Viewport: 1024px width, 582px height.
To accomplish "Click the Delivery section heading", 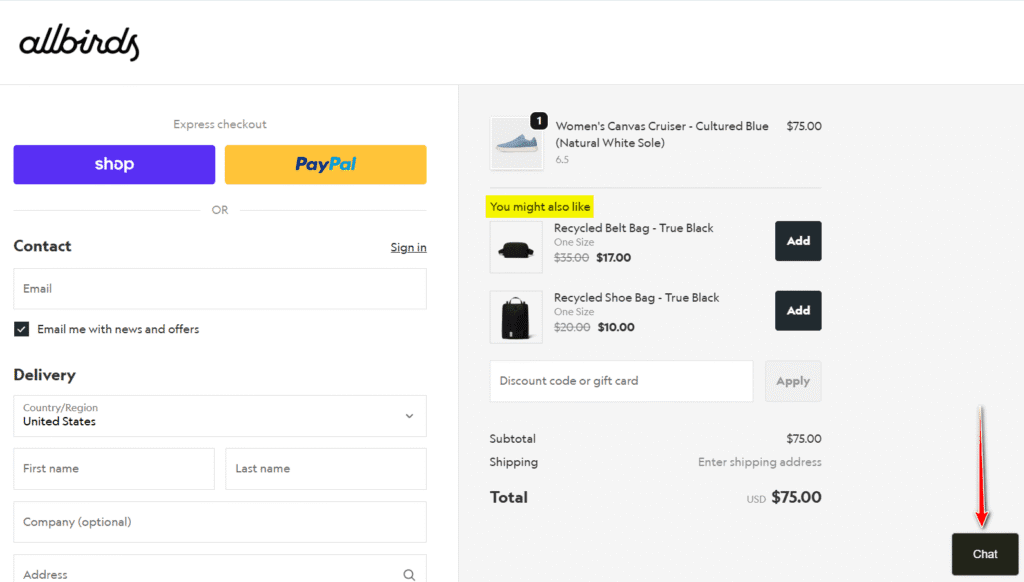I will (44, 375).
